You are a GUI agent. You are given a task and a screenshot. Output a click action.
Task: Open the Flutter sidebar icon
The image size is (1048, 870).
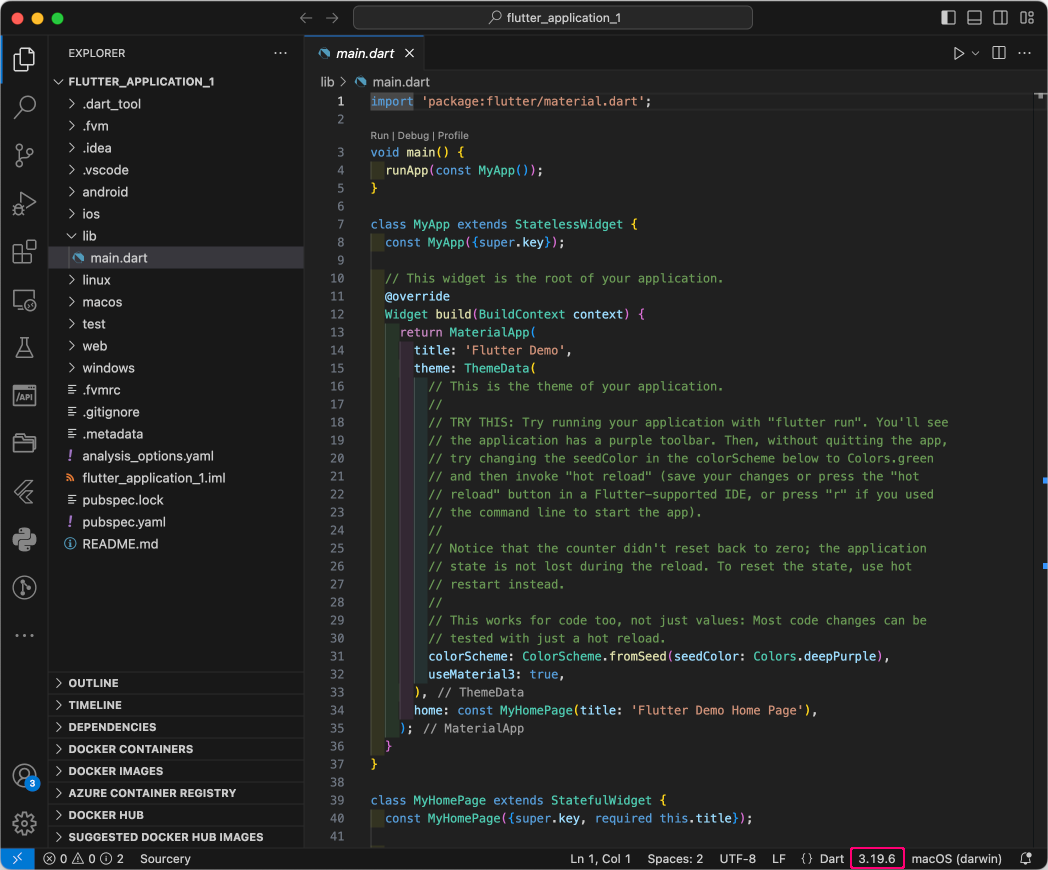pos(24,492)
